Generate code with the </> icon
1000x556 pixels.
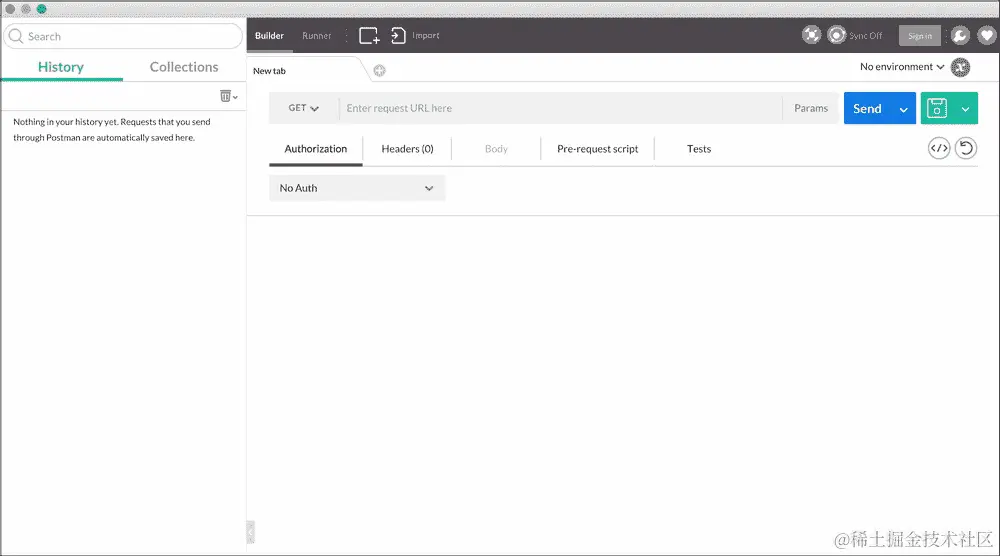pos(939,149)
